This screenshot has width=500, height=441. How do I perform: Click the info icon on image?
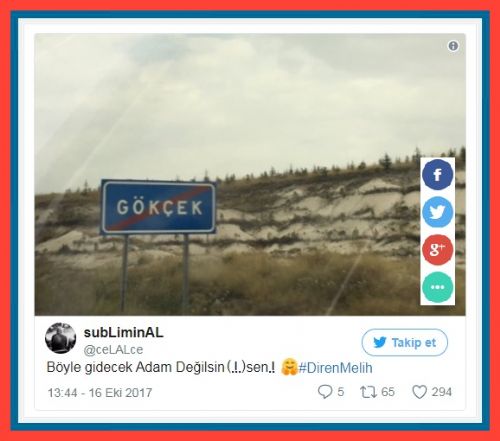pyautogui.click(x=453, y=46)
